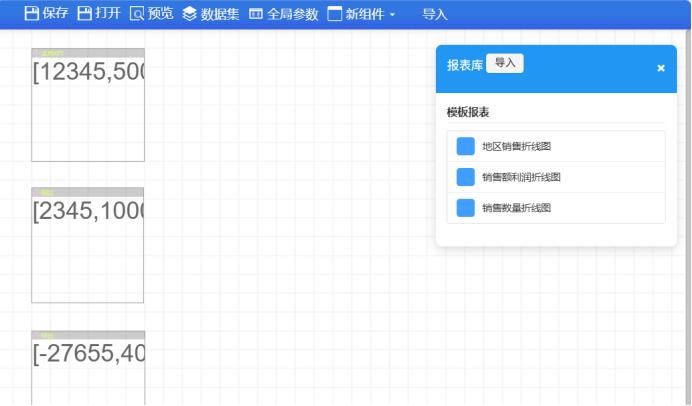Click the 保存 label in the toolbar

click(55, 13)
